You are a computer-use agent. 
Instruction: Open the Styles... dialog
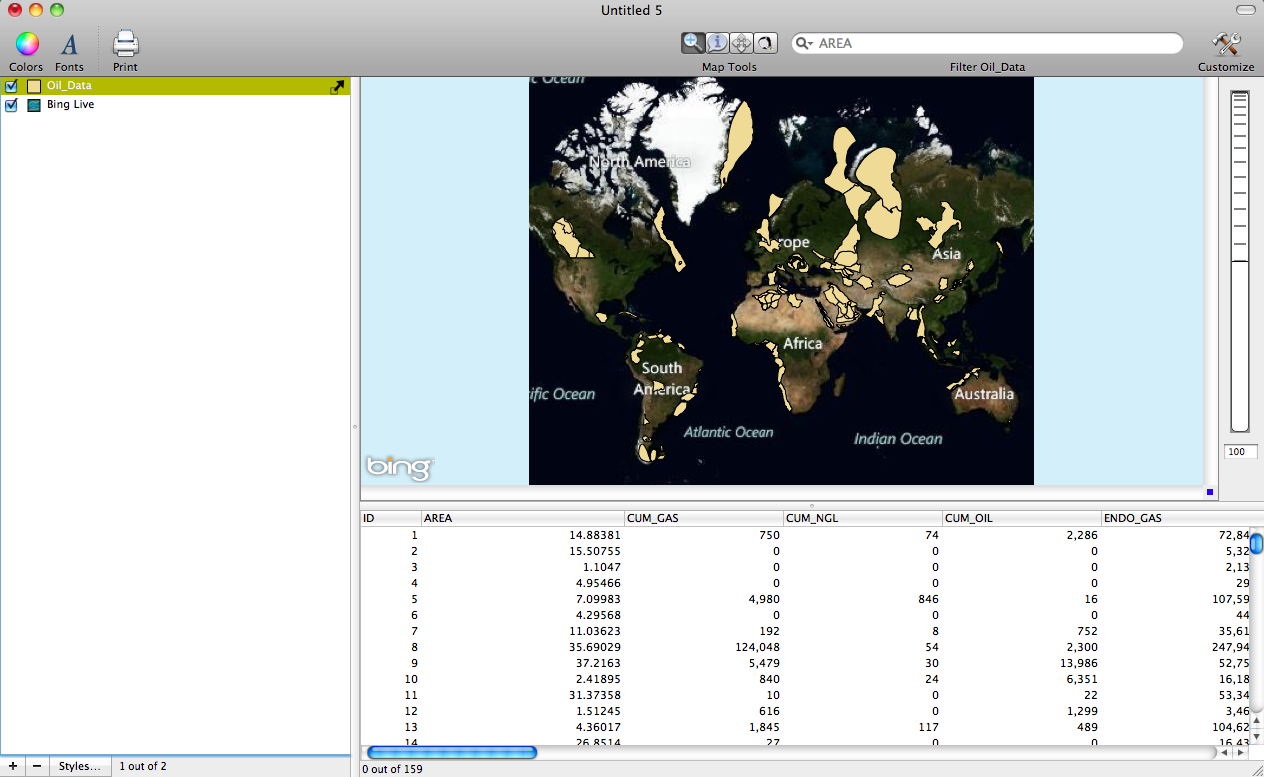coord(79,766)
